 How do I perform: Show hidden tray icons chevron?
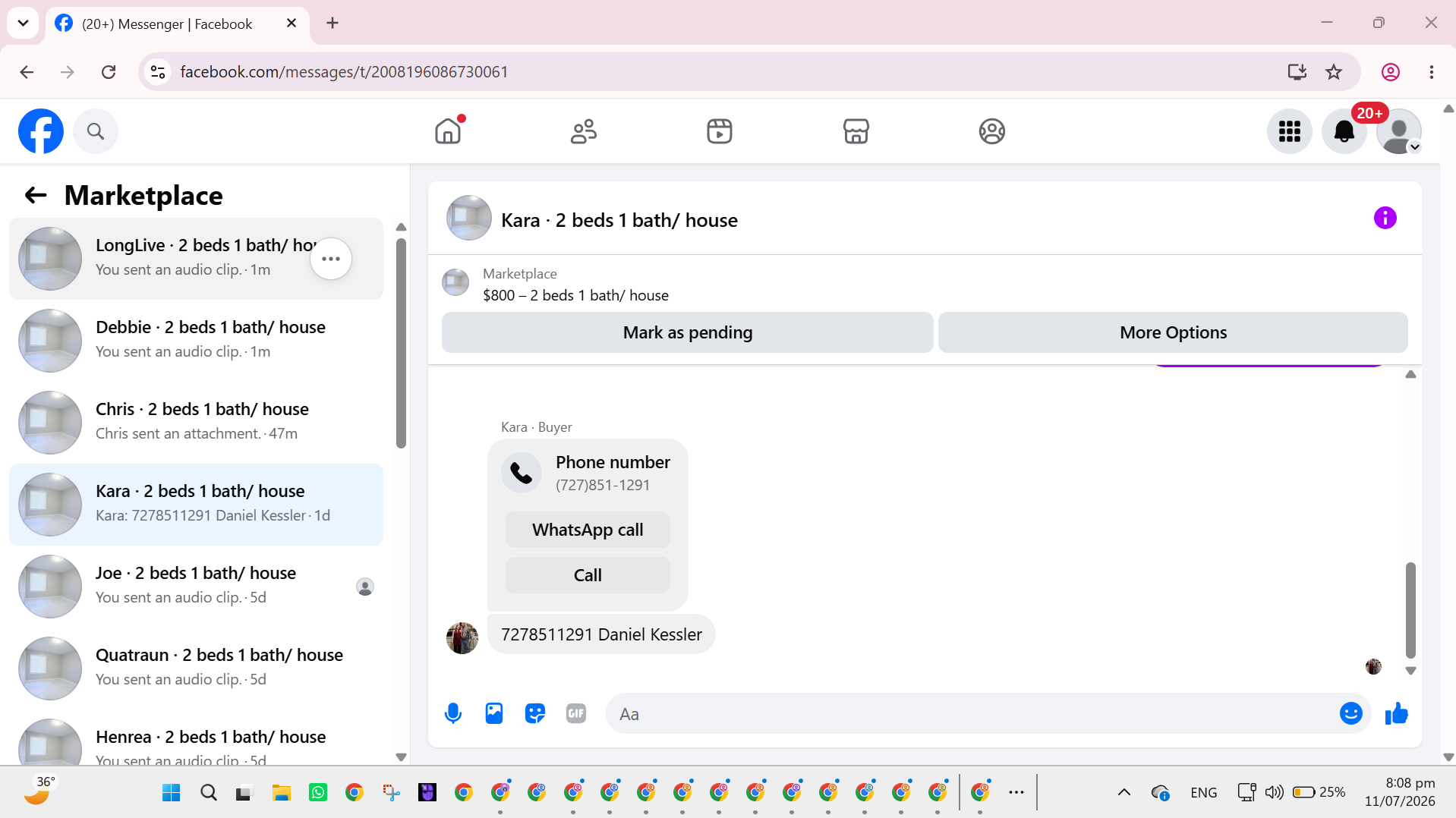pos(1124,792)
